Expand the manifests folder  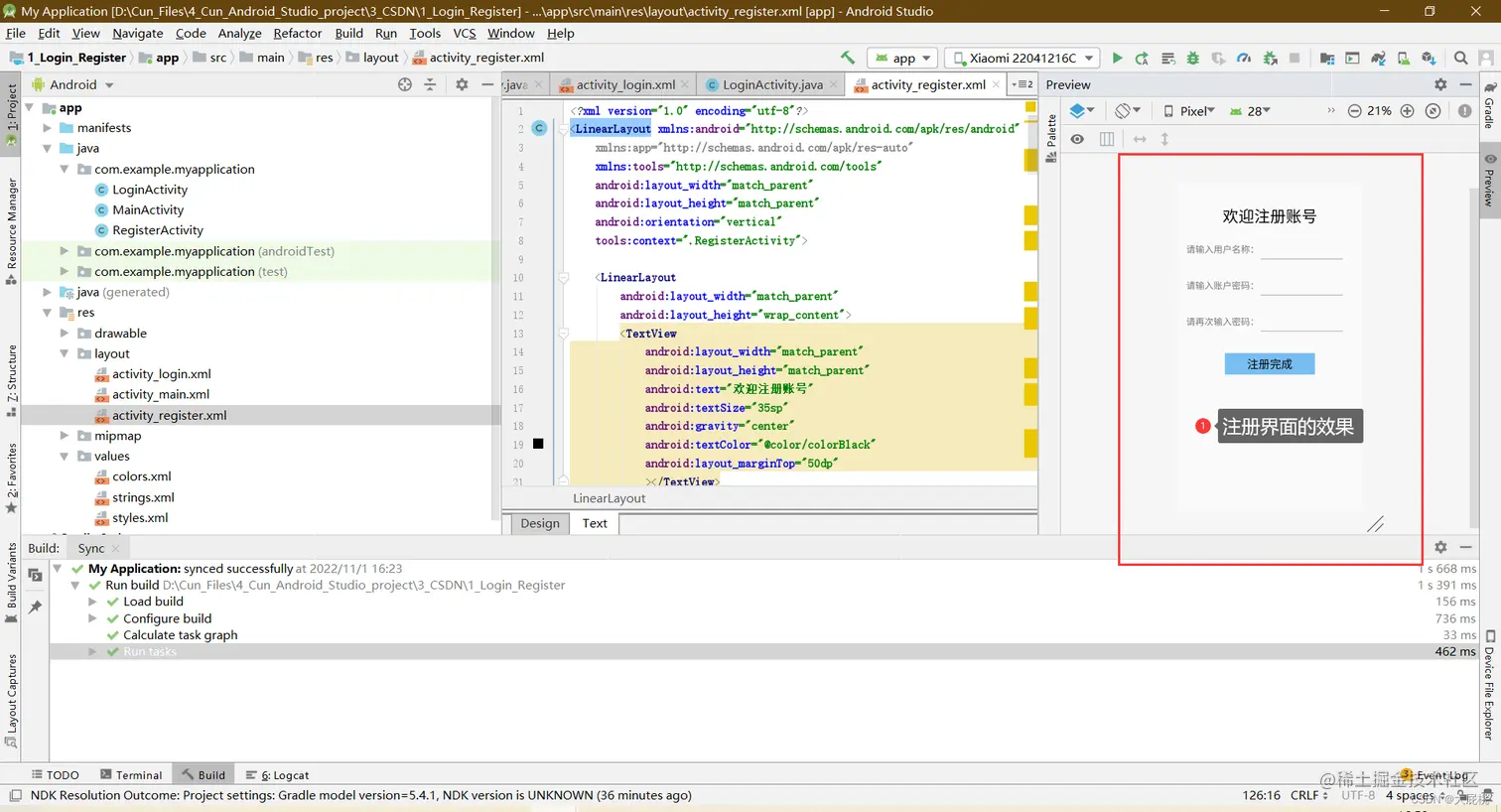[47, 128]
